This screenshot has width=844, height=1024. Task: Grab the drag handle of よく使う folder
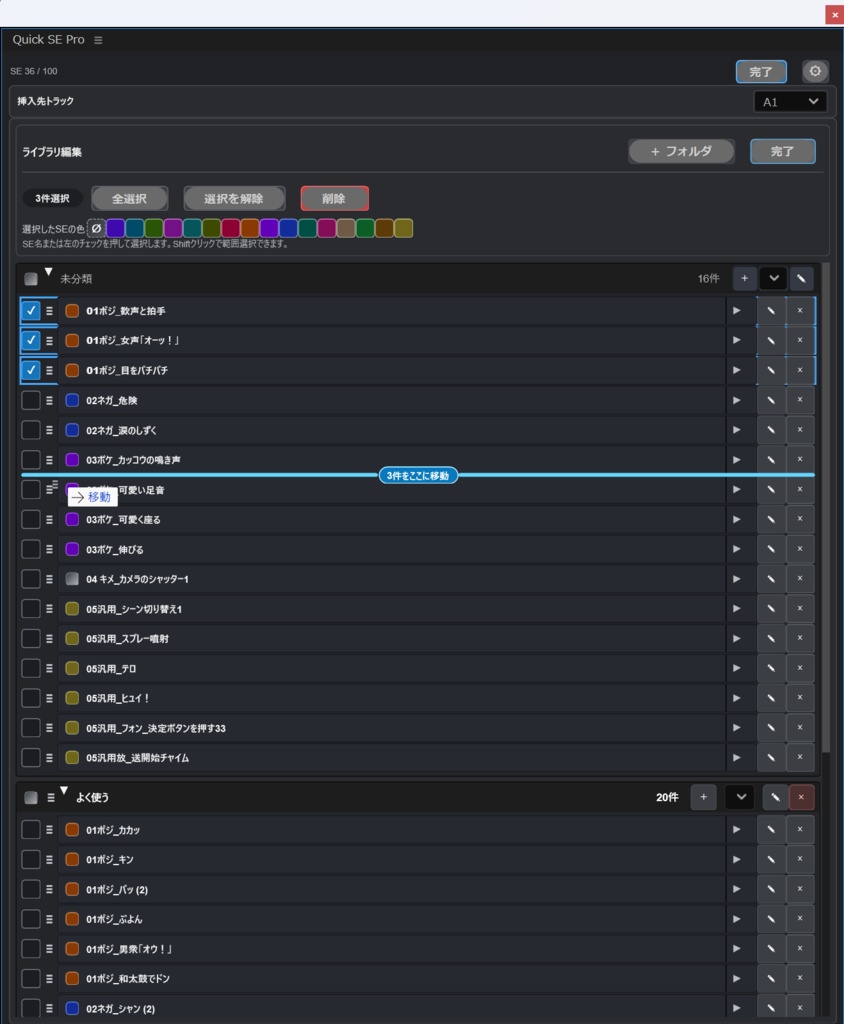pyautogui.click(x=50, y=797)
